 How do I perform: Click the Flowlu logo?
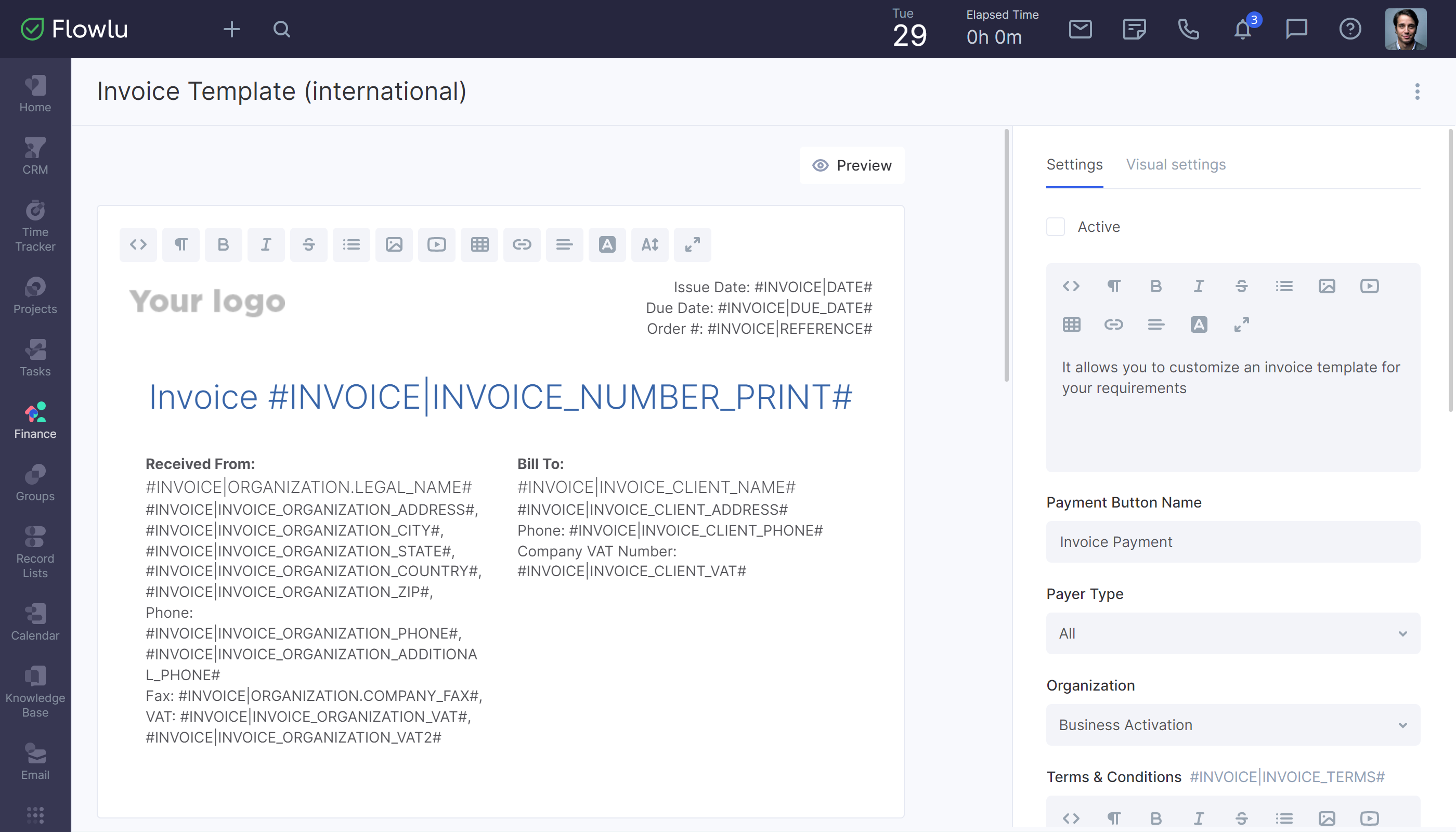pyautogui.click(x=74, y=29)
